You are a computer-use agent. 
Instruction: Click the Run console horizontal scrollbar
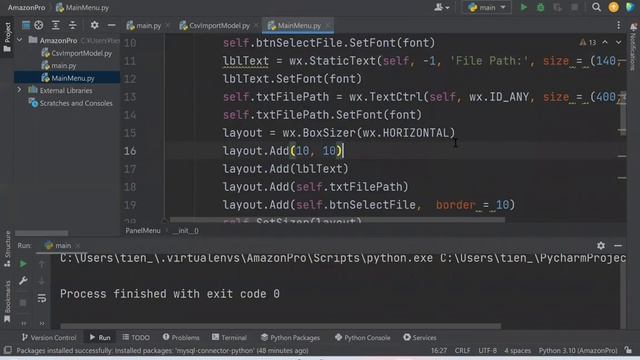click(x=280, y=326)
